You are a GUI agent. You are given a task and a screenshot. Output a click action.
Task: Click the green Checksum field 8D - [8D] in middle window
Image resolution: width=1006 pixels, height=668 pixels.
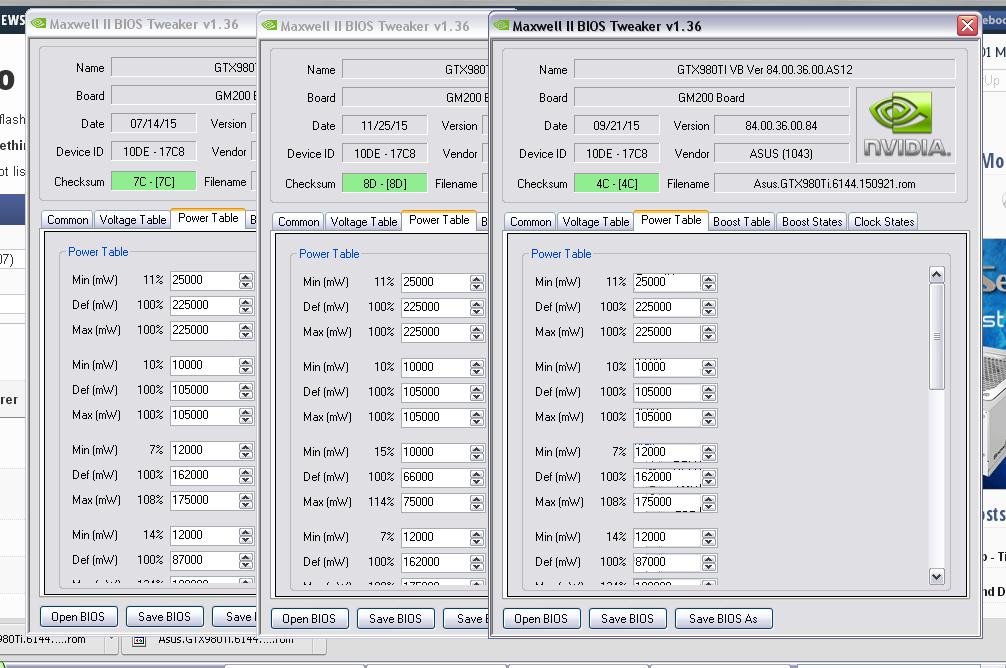point(384,184)
